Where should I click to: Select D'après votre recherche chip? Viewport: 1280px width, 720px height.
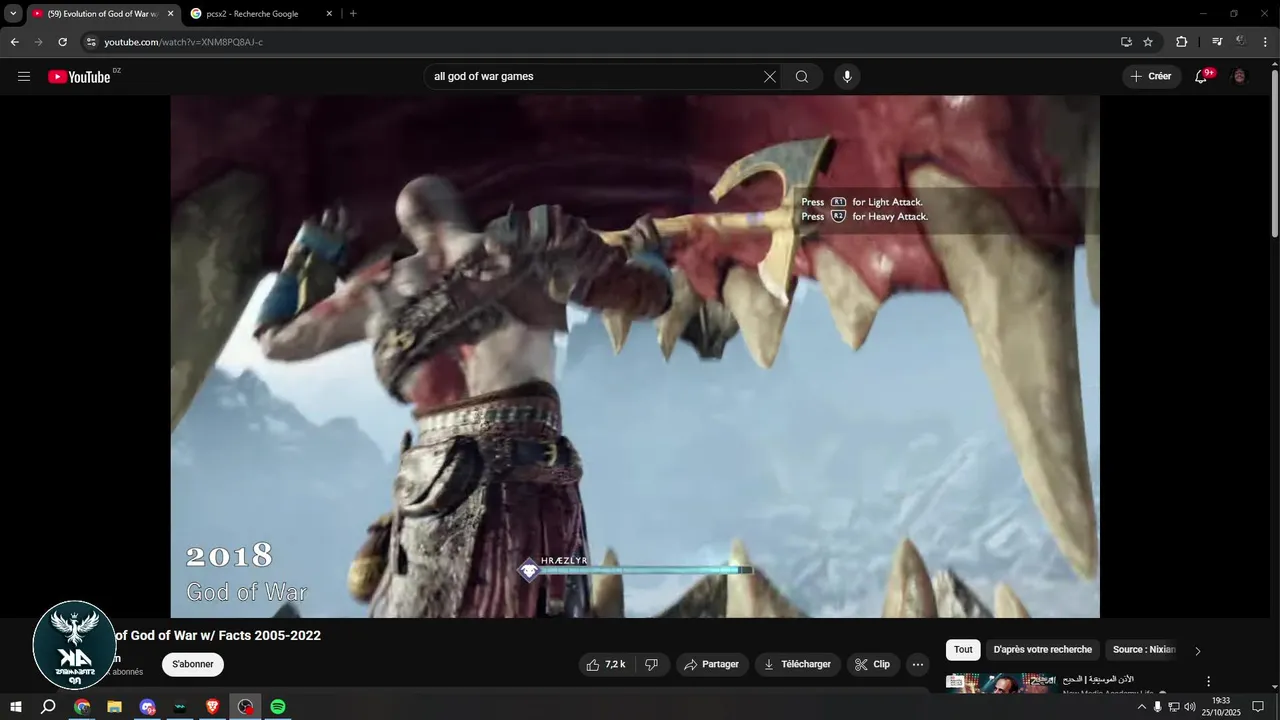(x=1042, y=650)
